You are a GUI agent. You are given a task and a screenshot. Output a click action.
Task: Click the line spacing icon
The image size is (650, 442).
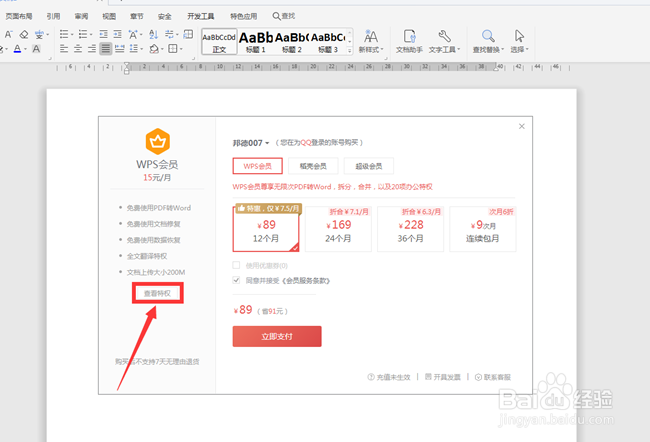coord(133,49)
